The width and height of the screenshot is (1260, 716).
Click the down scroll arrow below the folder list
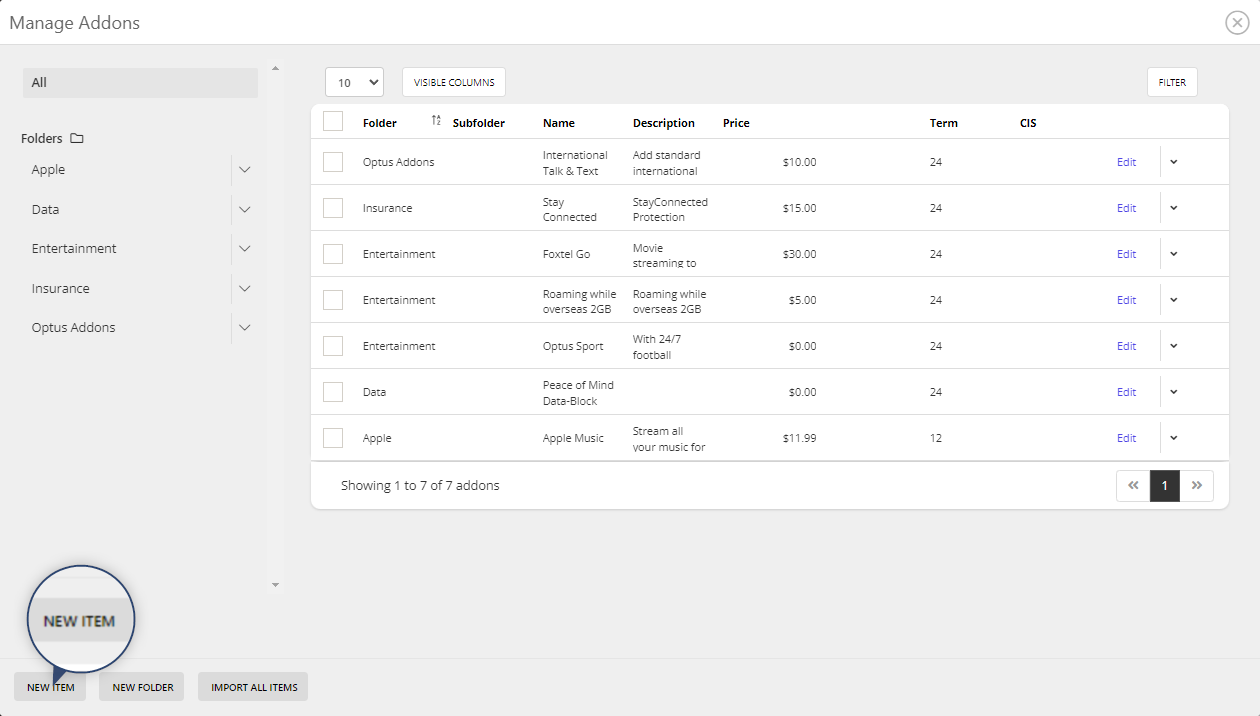[x=275, y=584]
